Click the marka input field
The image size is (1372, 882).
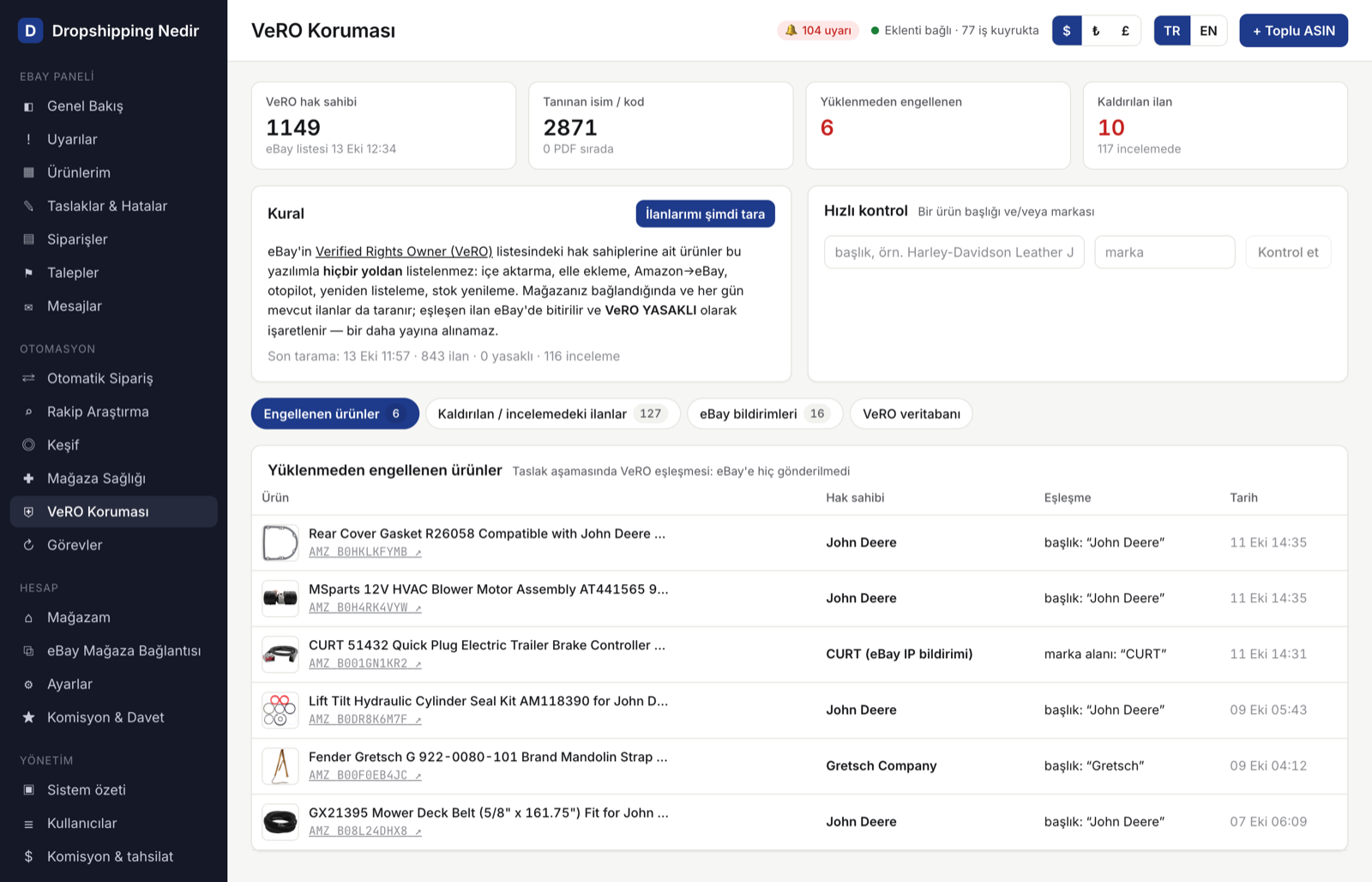pyautogui.click(x=1164, y=252)
